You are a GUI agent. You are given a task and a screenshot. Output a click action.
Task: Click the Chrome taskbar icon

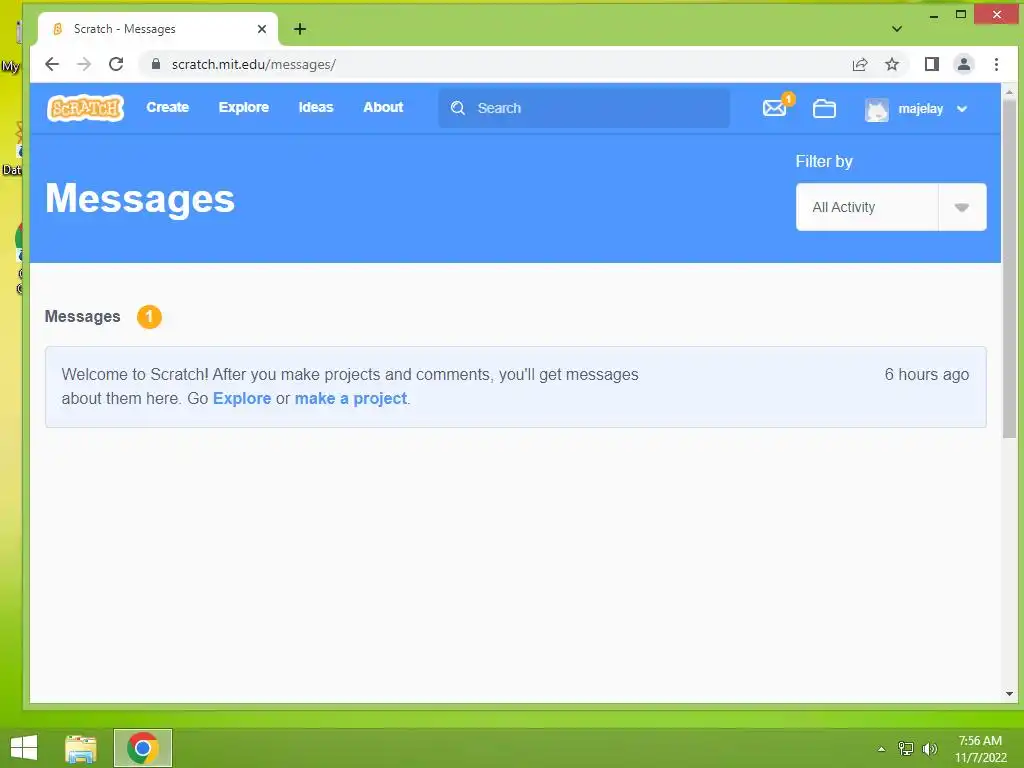click(x=143, y=748)
